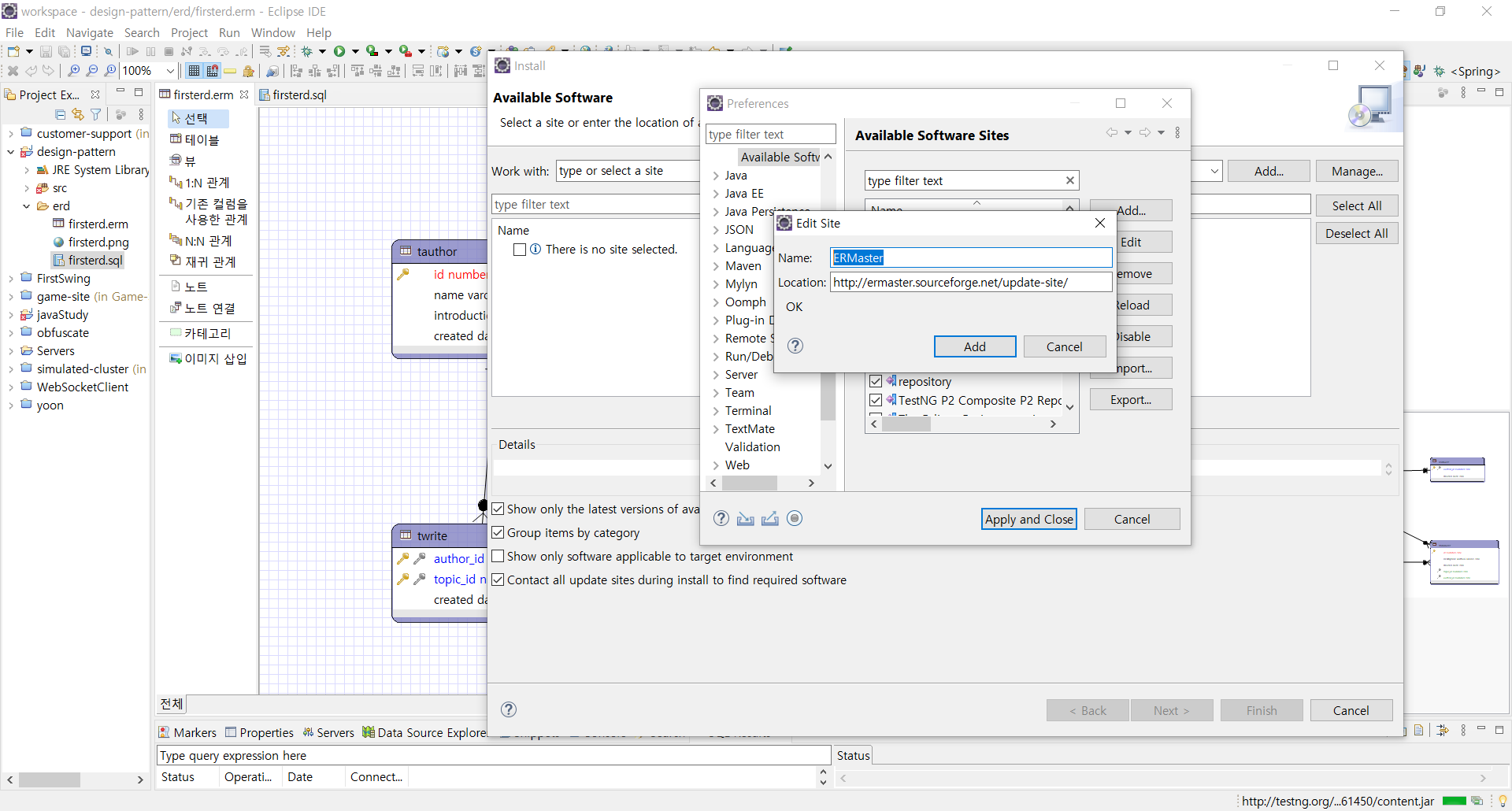This screenshot has width=1512, height=811.
Task: Open the Run menu
Action: click(229, 32)
